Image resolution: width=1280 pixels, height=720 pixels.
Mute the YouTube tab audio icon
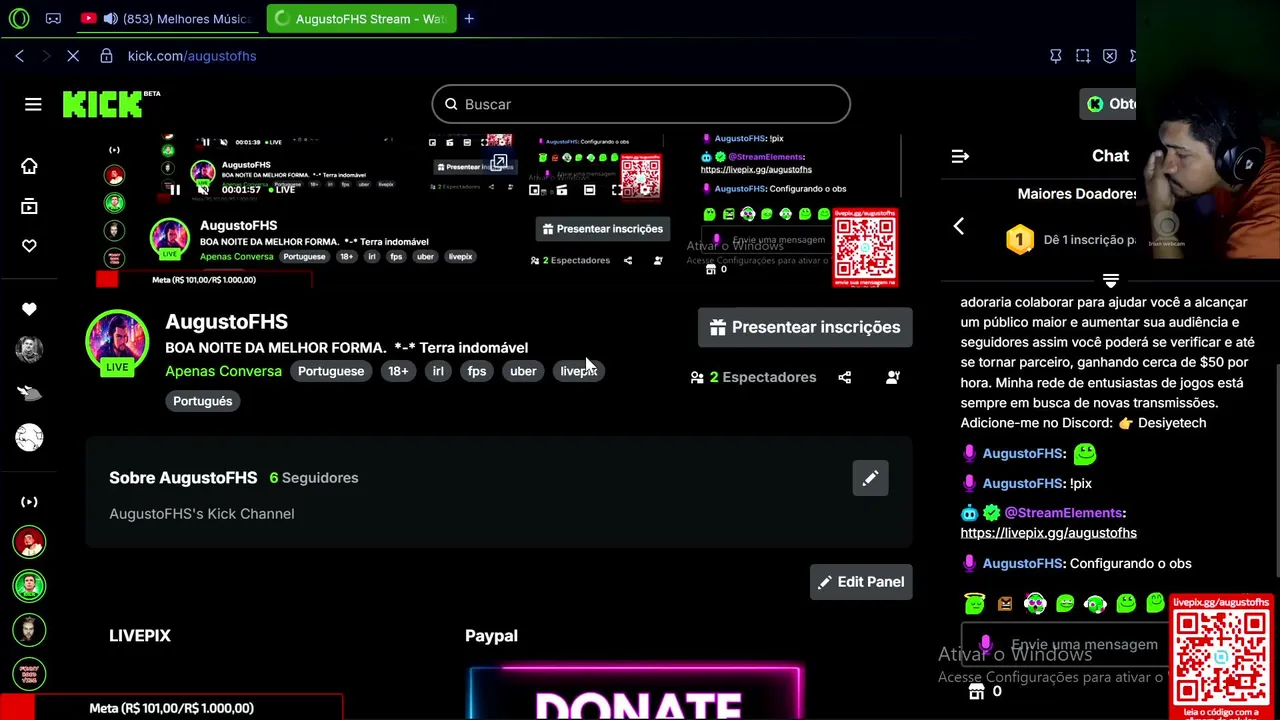(109, 18)
